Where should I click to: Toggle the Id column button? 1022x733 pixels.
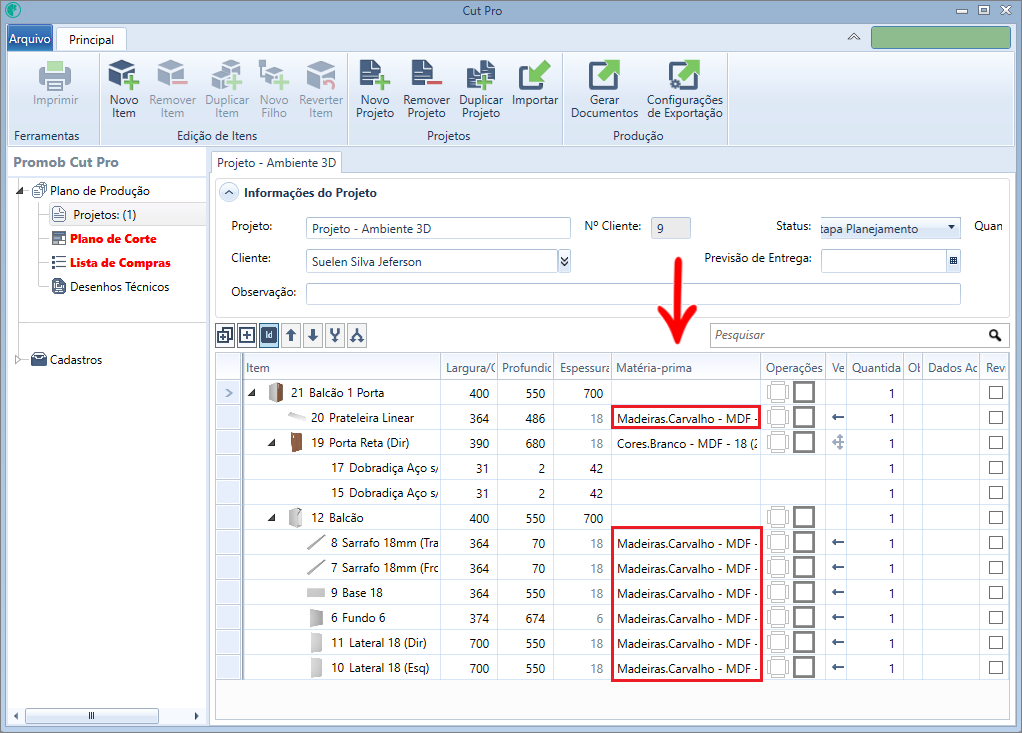[269, 336]
